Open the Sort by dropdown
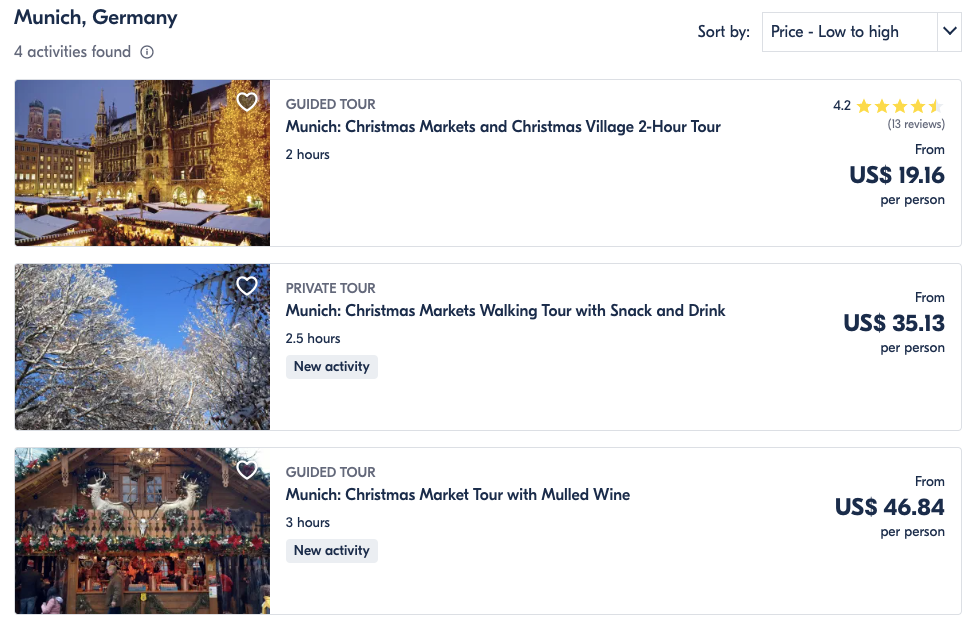976x628 pixels. (848, 32)
